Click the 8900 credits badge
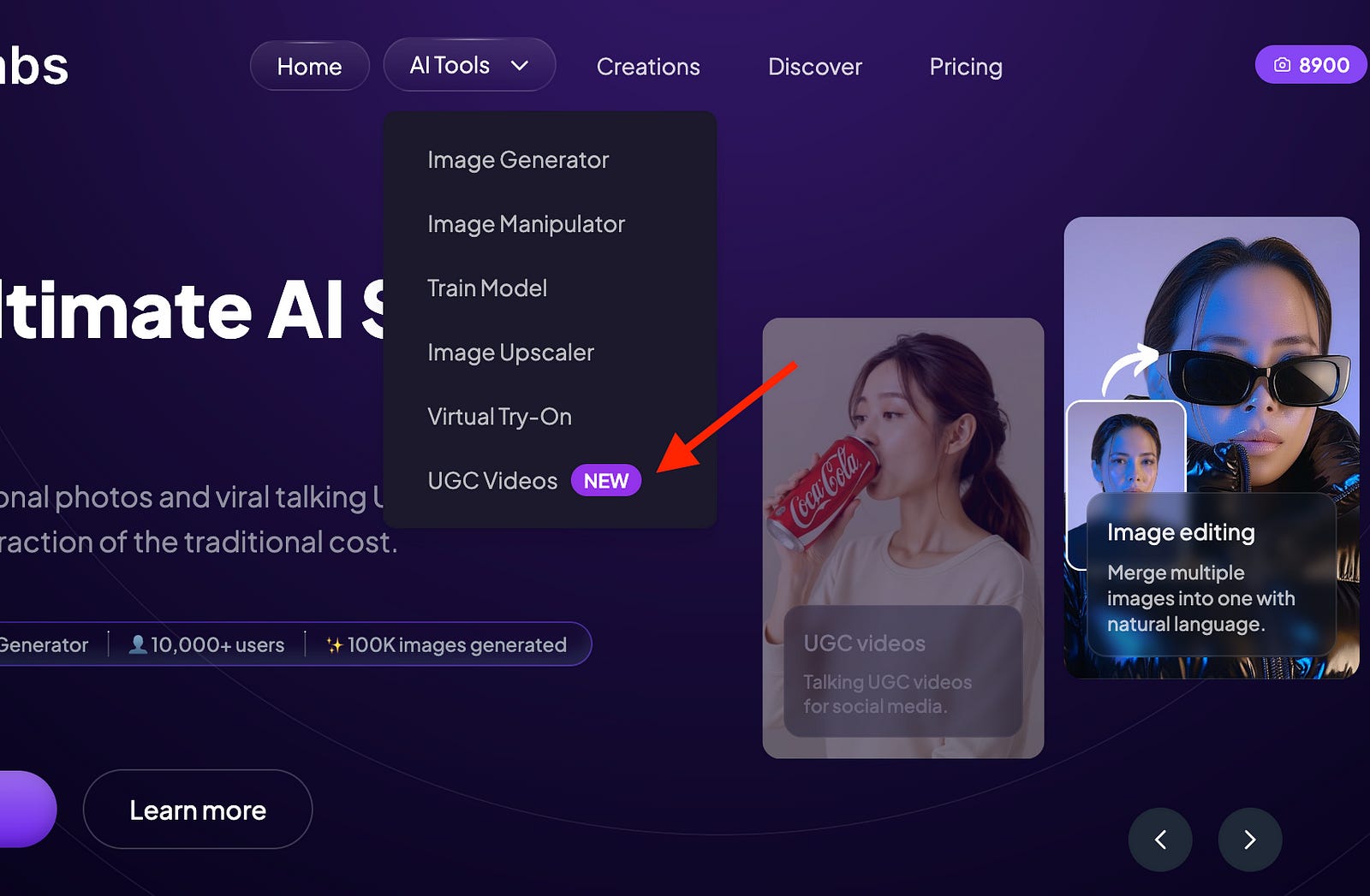 [x=1311, y=65]
